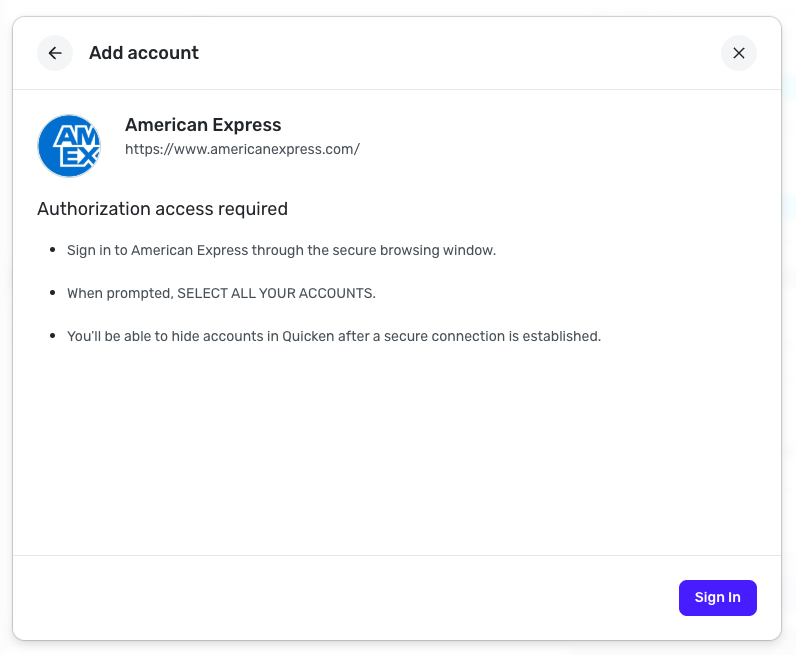Viewport: 796px width, 655px height.
Task: Click the empty area below the instructions
Action: [397, 450]
